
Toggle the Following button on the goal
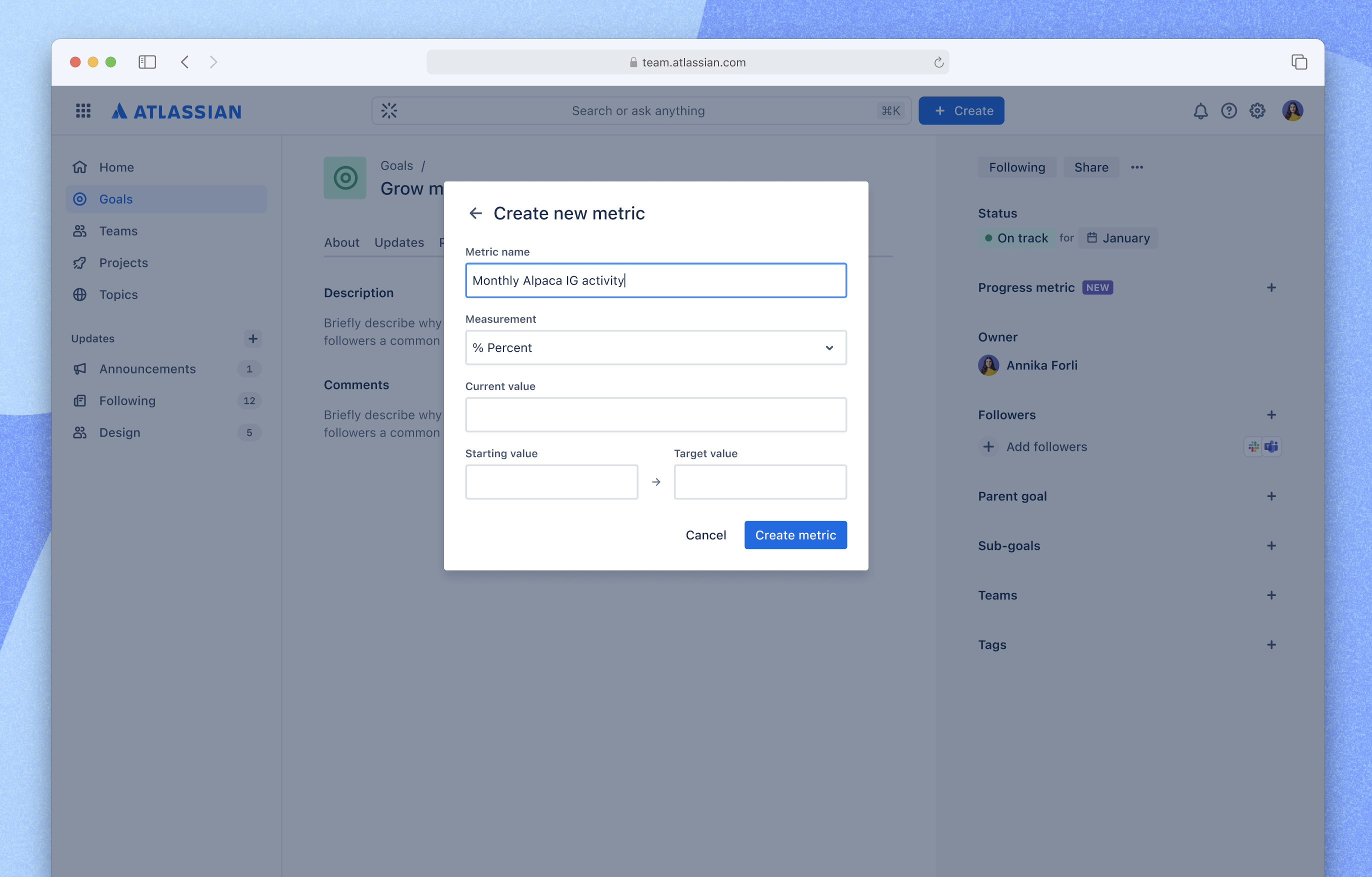pyautogui.click(x=1016, y=167)
